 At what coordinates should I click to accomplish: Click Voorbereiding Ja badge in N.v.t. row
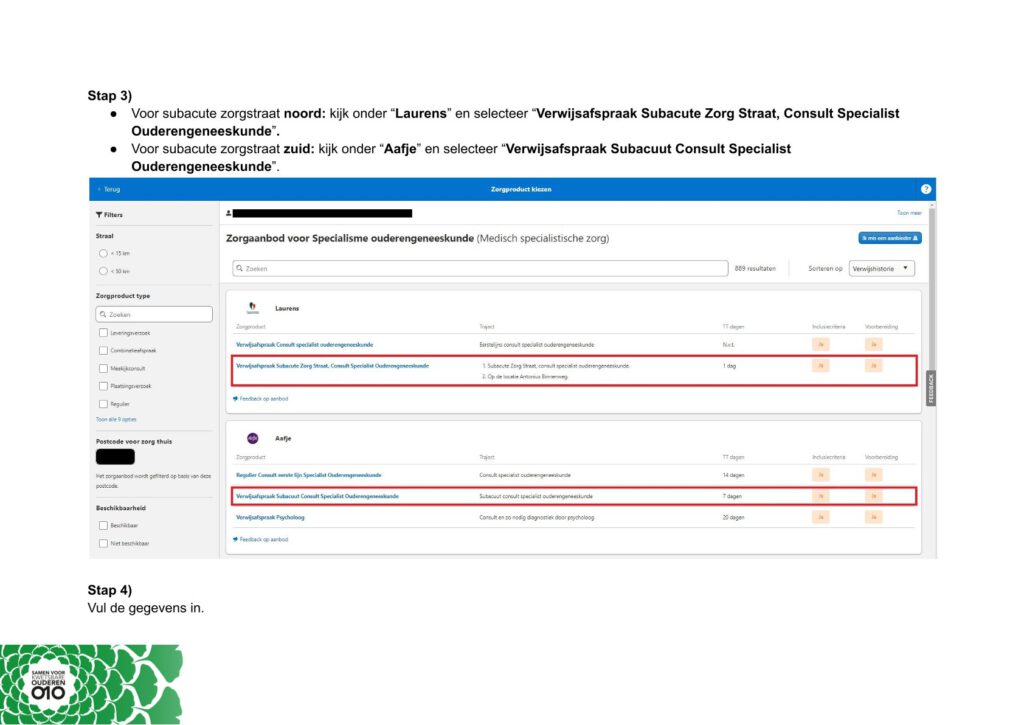(x=874, y=344)
